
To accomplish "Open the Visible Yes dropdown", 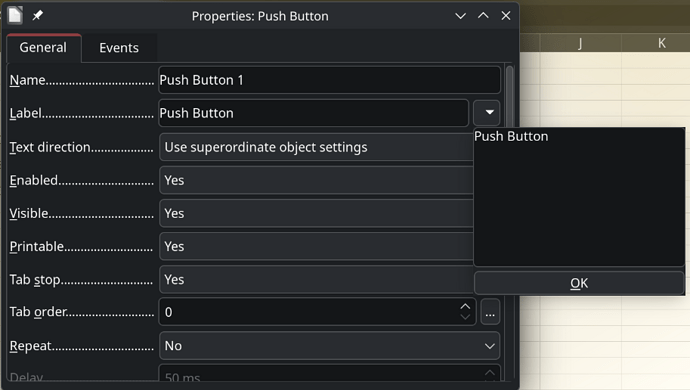I will point(316,213).
